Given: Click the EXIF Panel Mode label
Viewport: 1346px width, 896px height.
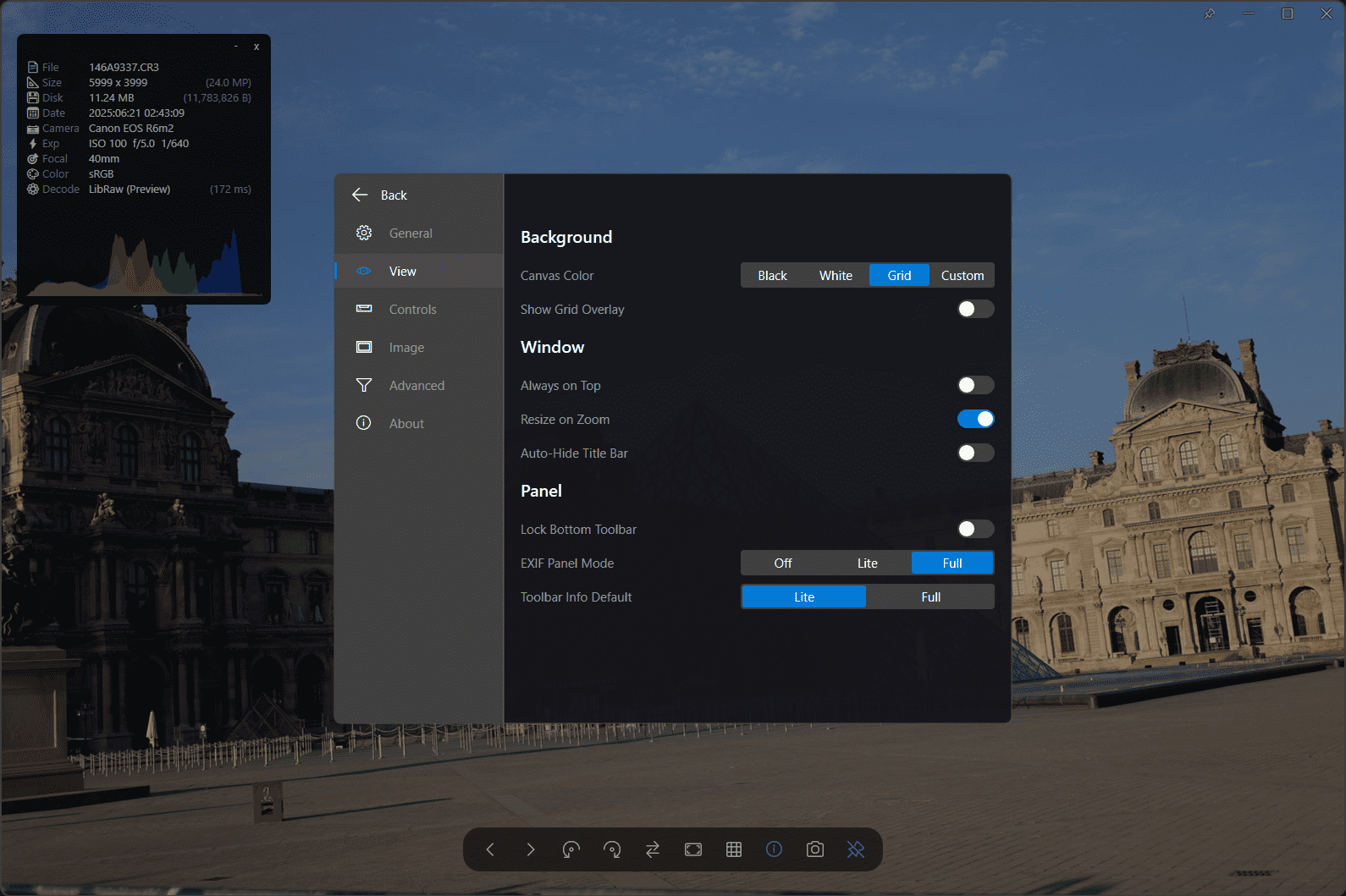Looking at the screenshot, I should [567, 563].
